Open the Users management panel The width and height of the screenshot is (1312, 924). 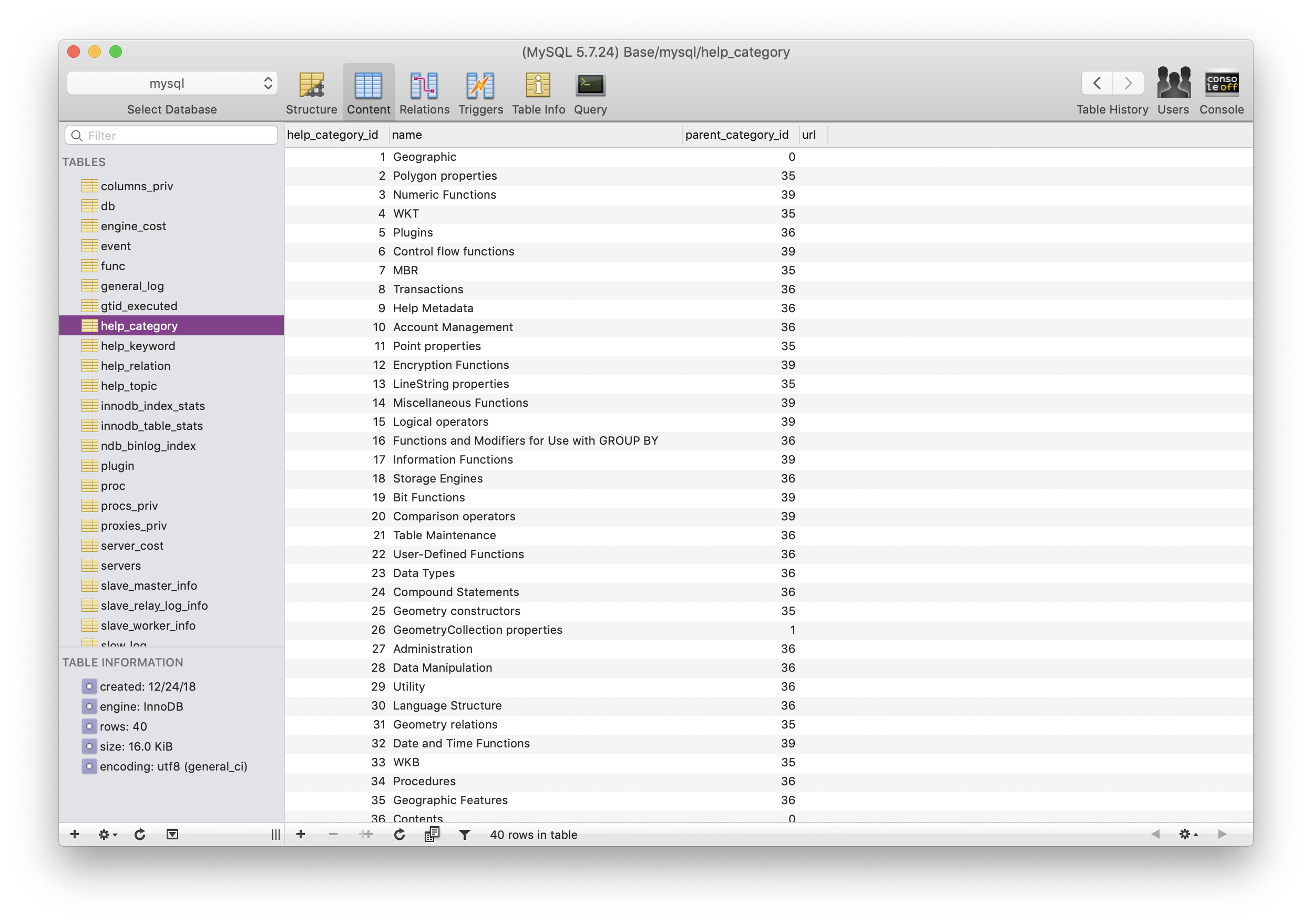coord(1173,91)
